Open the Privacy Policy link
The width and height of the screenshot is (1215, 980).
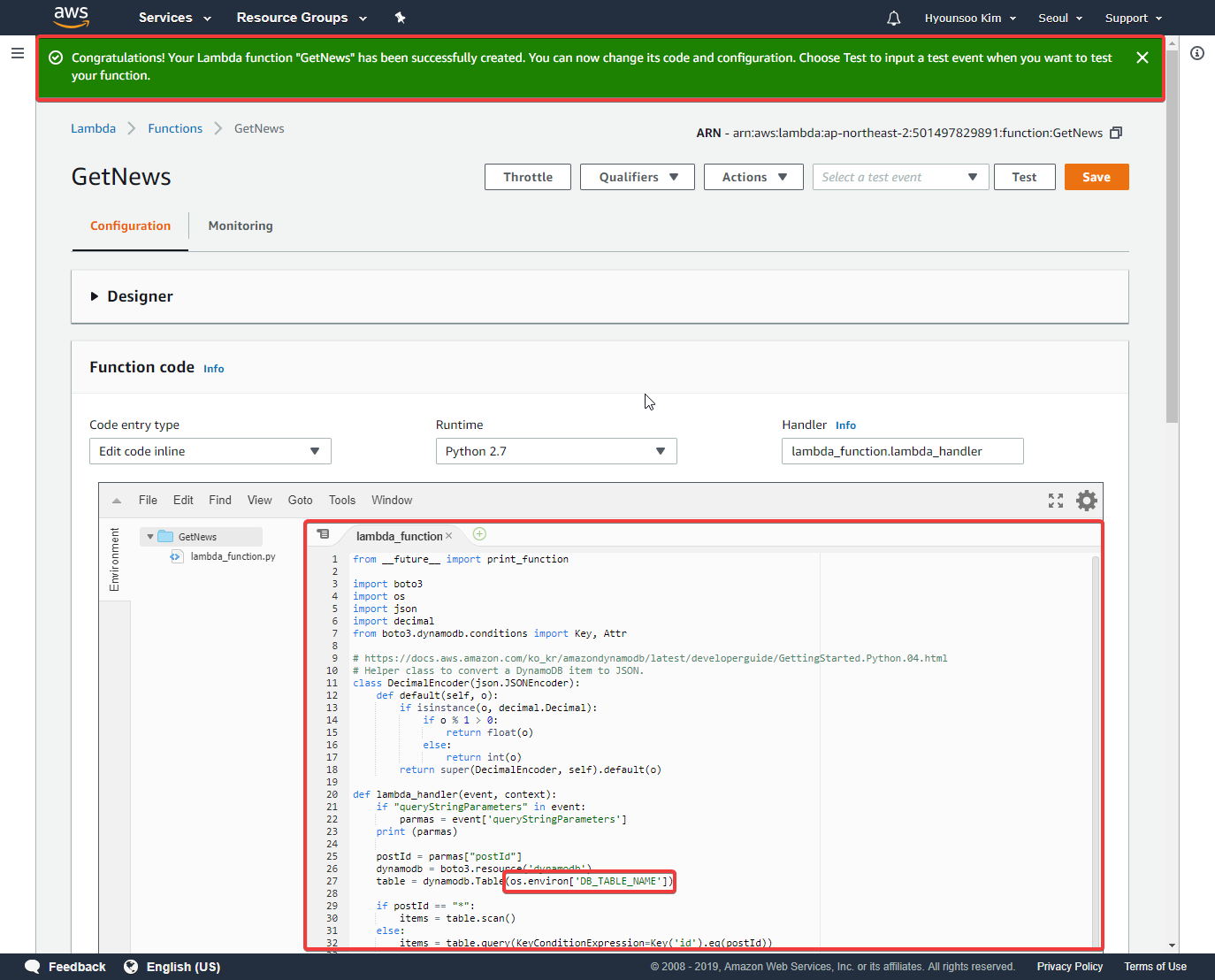(1069, 967)
